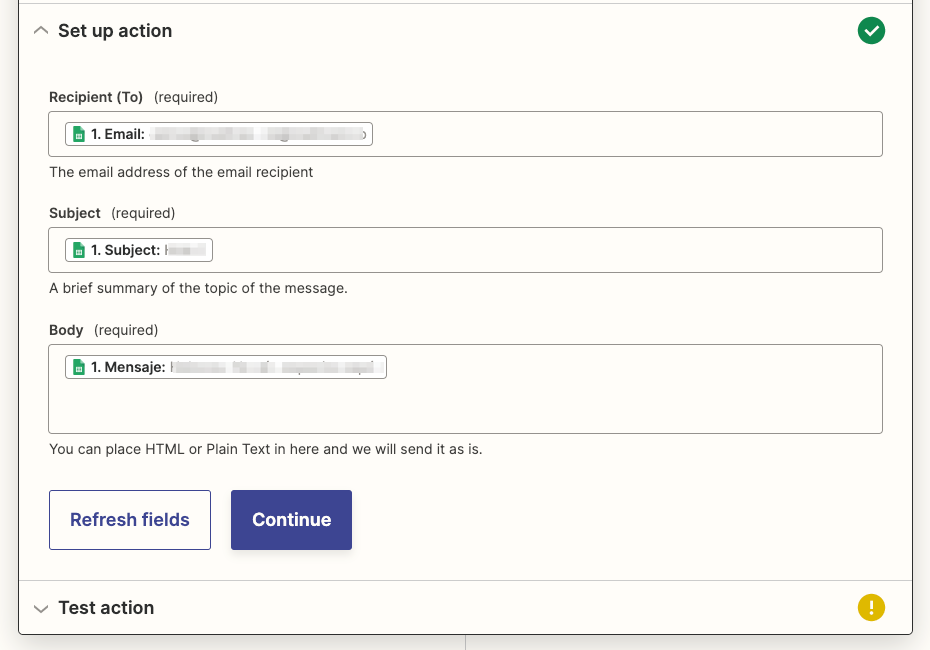
Task: Select the '1. Subject' mapped data pill
Action: point(139,250)
